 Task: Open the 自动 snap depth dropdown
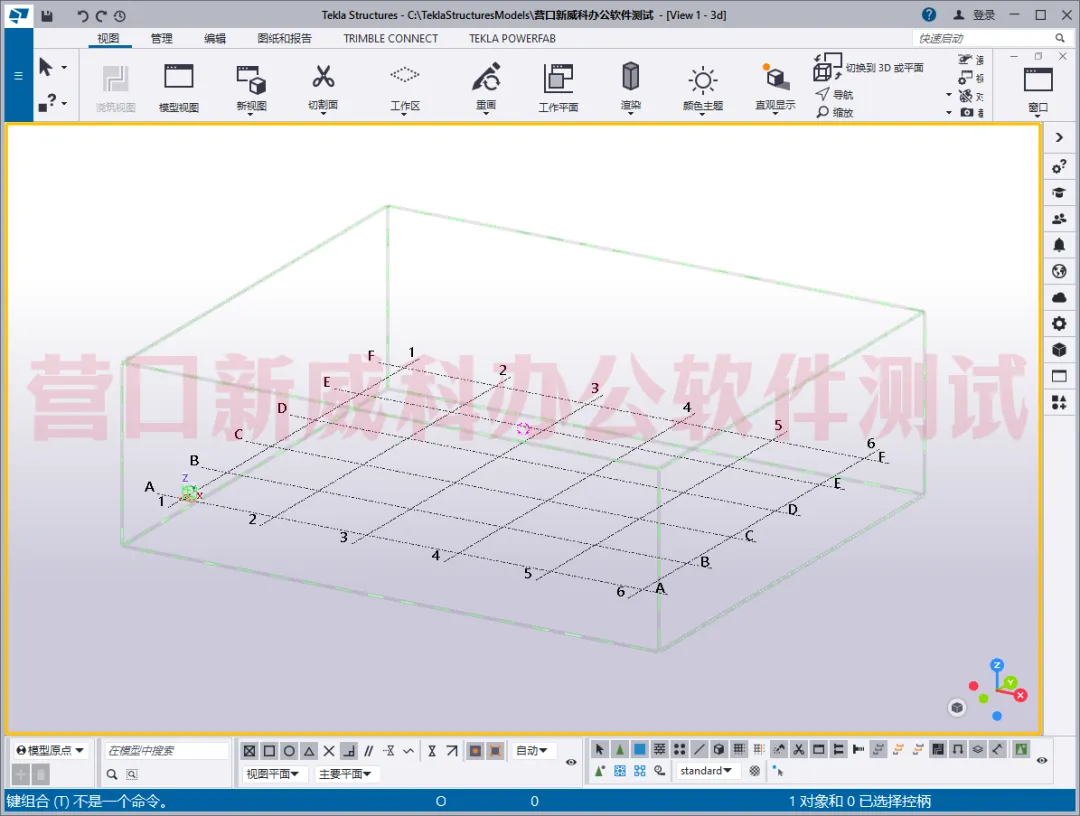[x=532, y=751]
